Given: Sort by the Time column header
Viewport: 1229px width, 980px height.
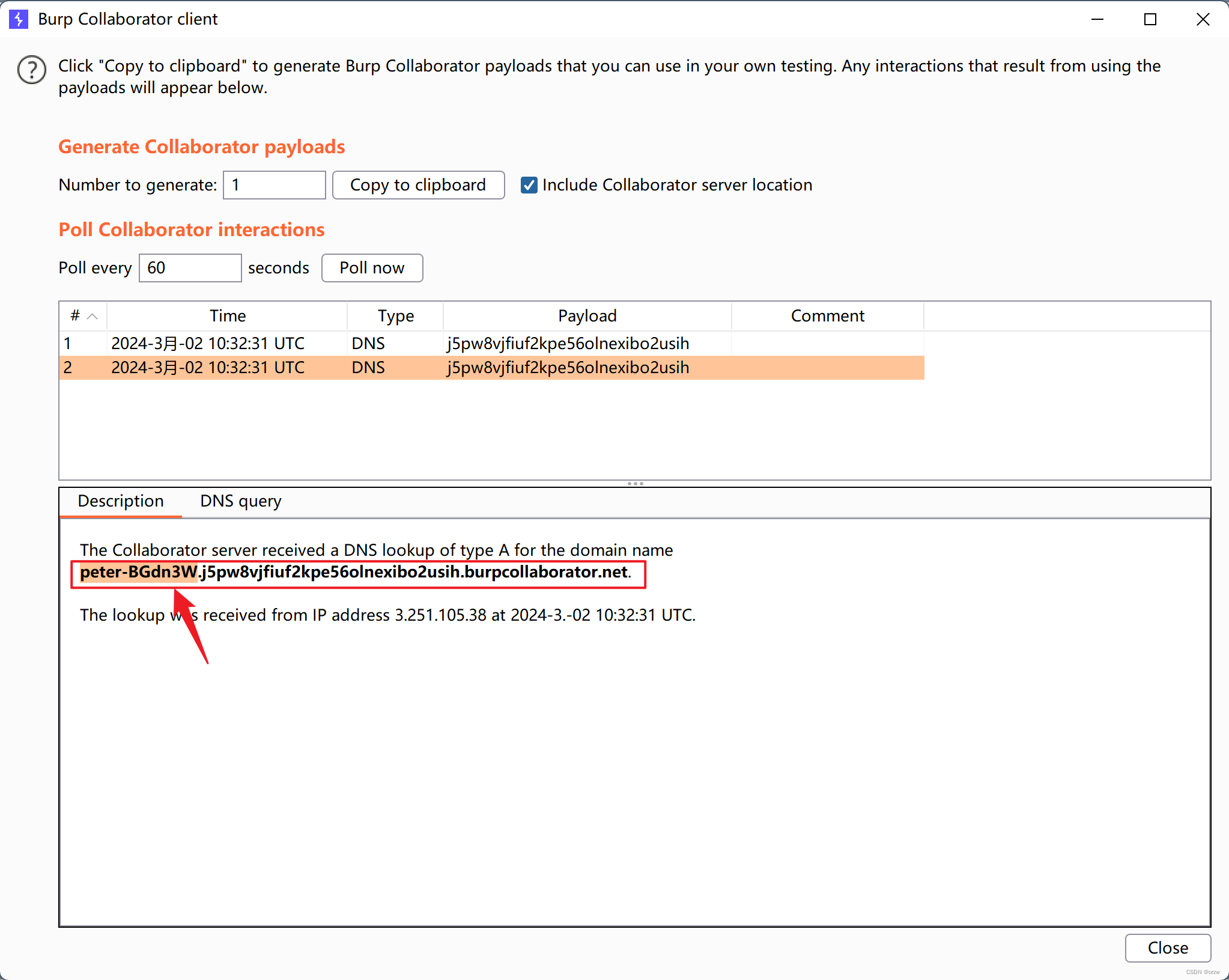Looking at the screenshot, I should [227, 316].
